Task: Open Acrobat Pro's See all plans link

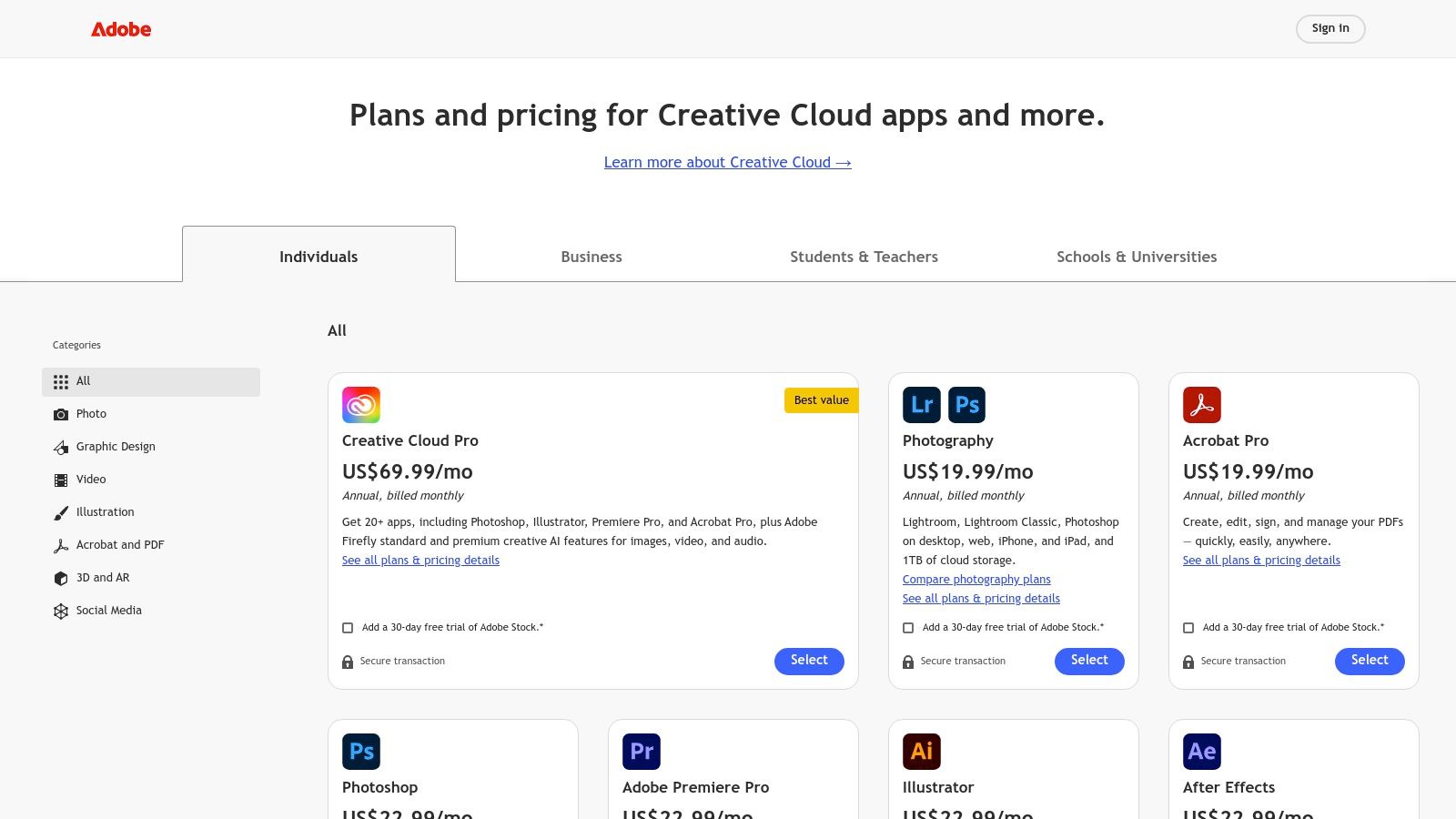Action: (1261, 561)
